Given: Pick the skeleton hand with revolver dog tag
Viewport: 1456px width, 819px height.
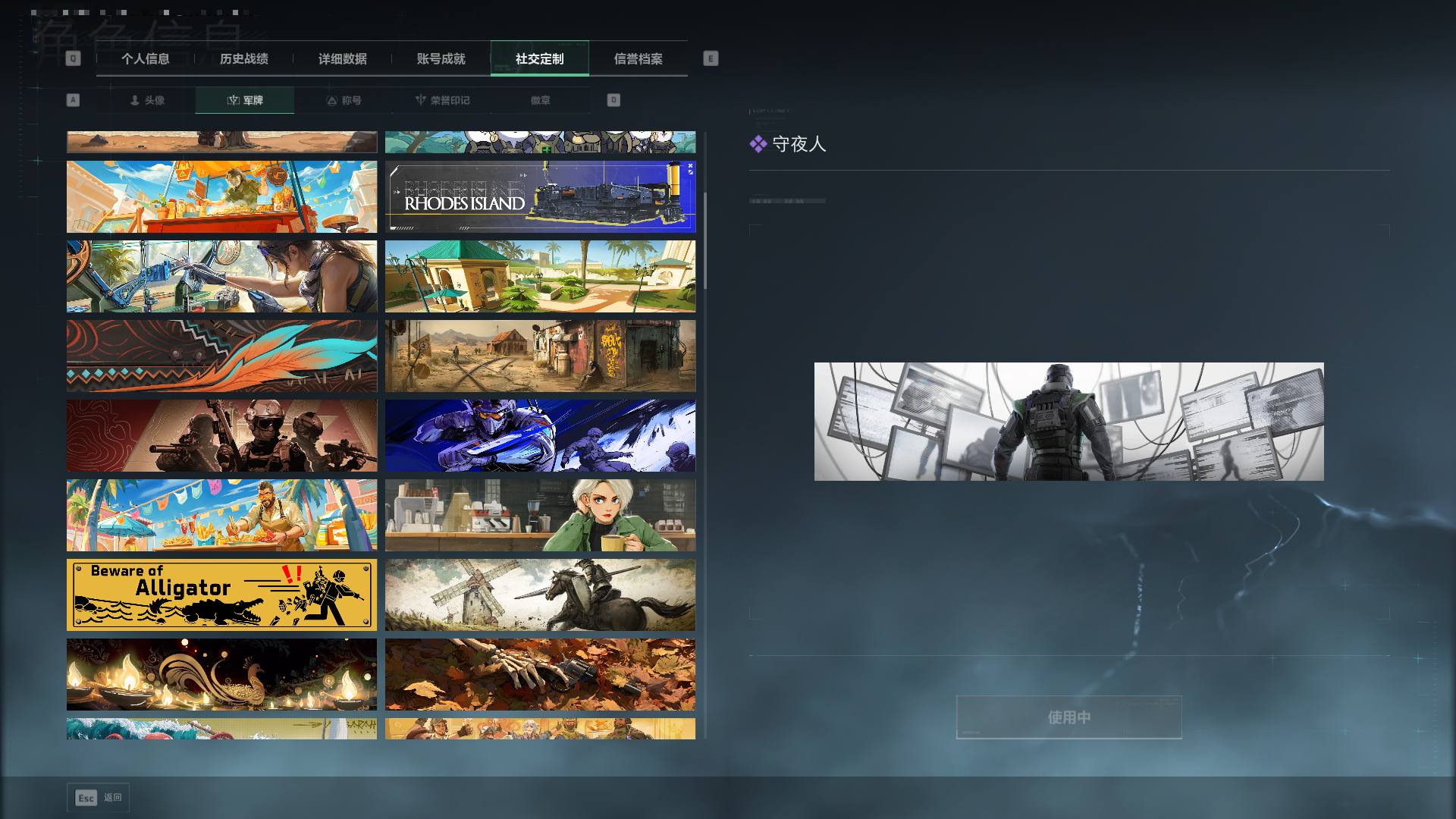Looking at the screenshot, I should [x=540, y=674].
